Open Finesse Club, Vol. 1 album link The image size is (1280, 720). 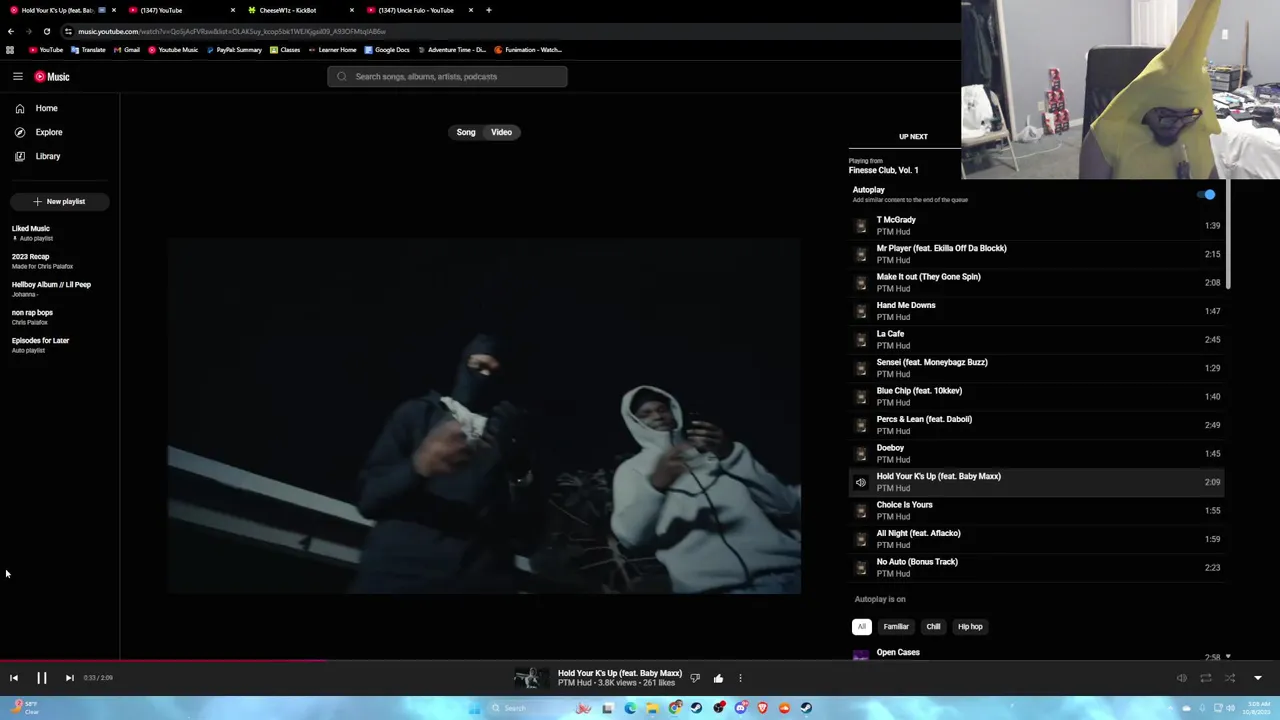[x=883, y=170]
